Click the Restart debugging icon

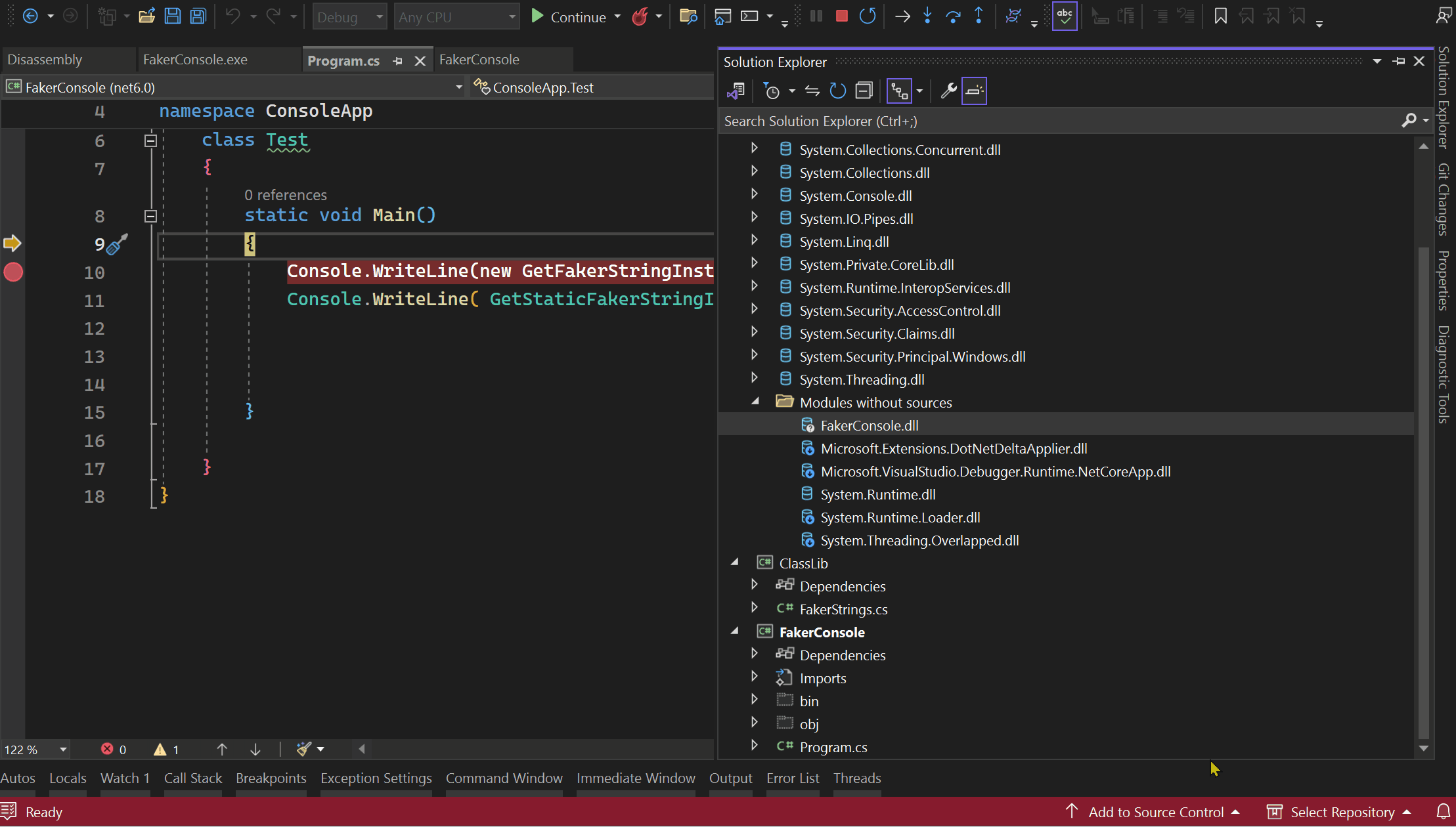pyautogui.click(x=868, y=16)
